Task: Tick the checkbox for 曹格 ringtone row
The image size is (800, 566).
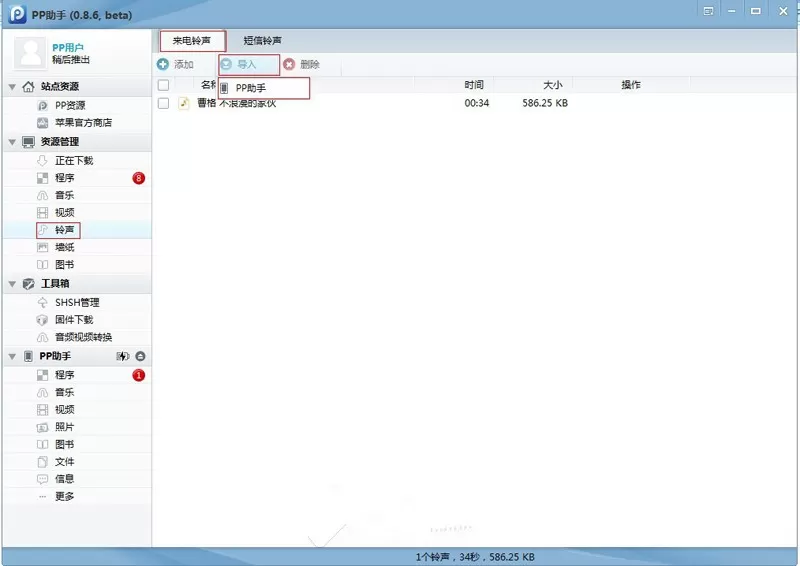Action: [163, 103]
